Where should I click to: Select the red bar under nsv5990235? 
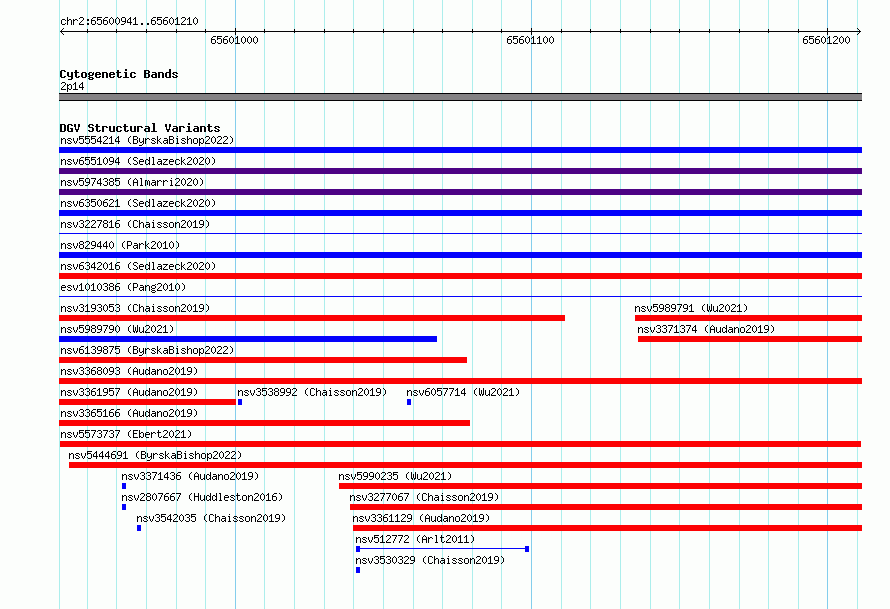pyautogui.click(x=601, y=486)
